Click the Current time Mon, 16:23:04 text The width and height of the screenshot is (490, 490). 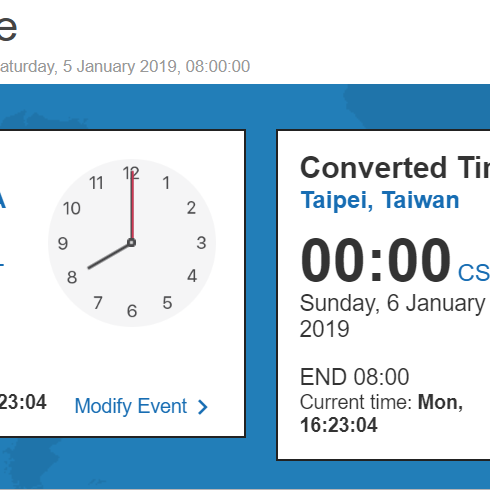click(x=381, y=413)
